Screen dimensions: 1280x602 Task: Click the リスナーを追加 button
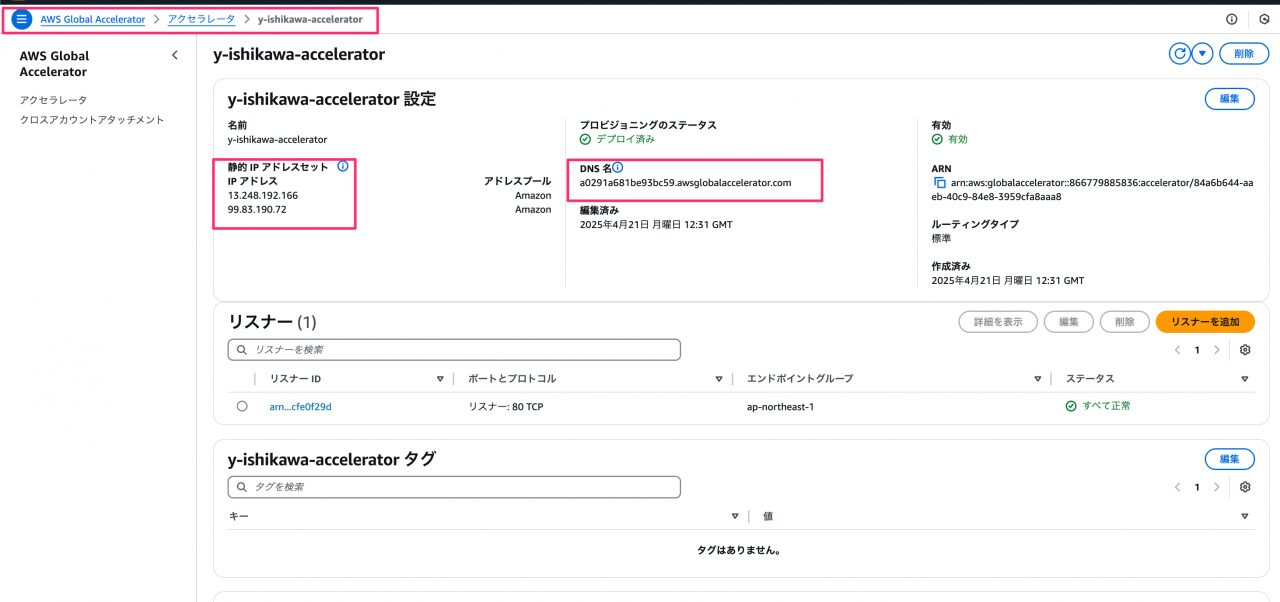click(x=1205, y=322)
